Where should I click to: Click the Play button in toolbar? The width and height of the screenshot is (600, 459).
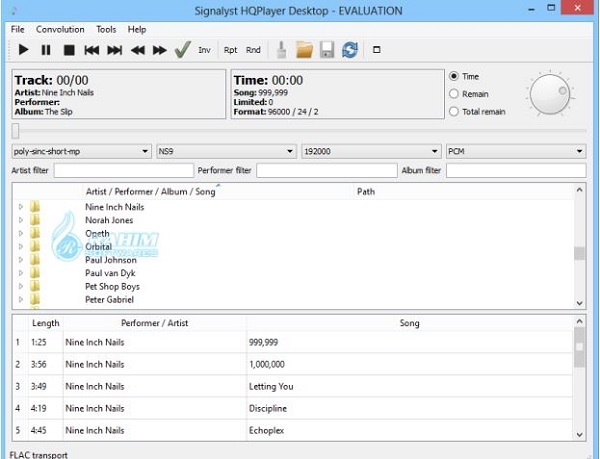[x=23, y=50]
